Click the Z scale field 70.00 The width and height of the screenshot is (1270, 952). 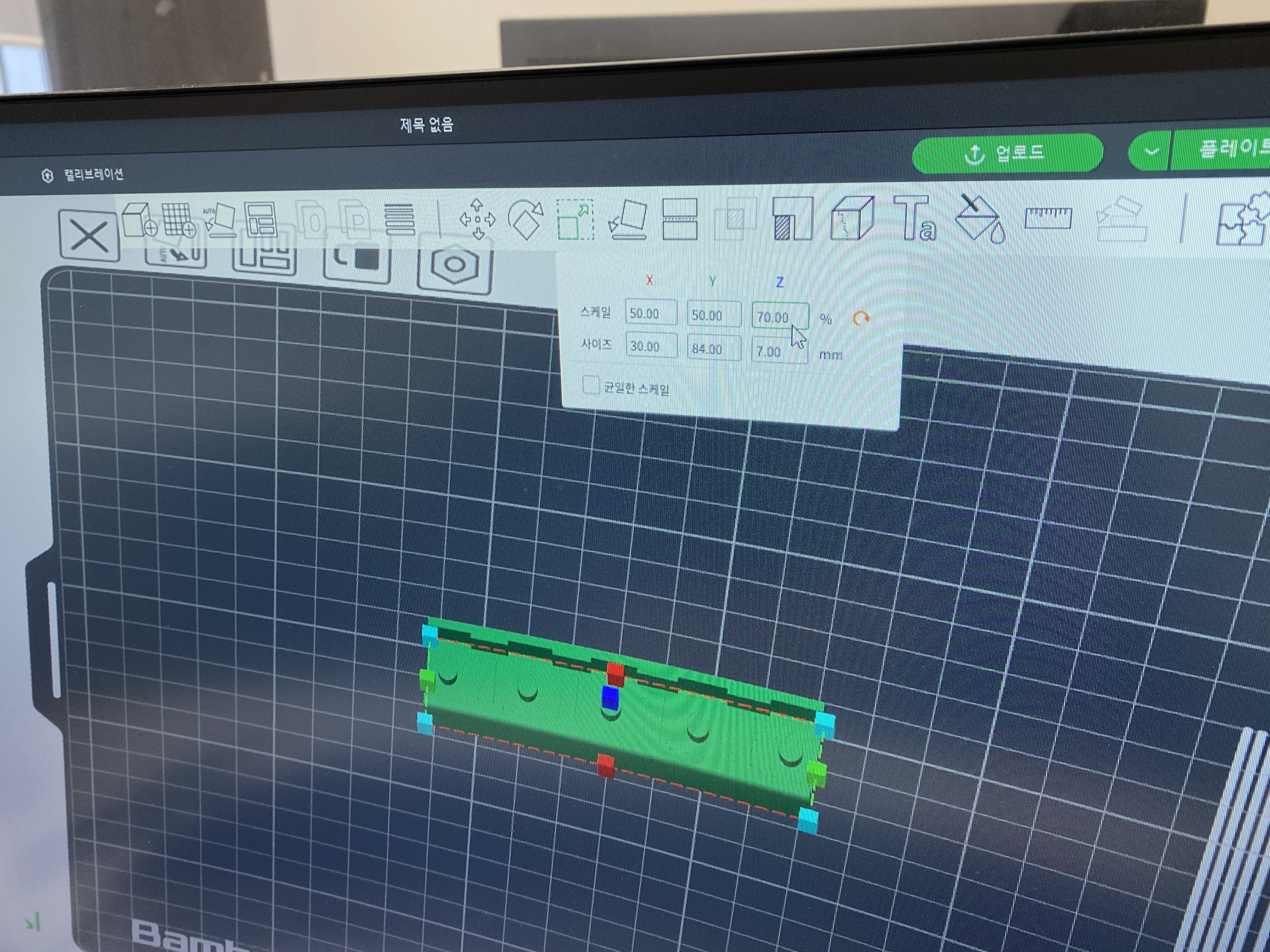(780, 316)
